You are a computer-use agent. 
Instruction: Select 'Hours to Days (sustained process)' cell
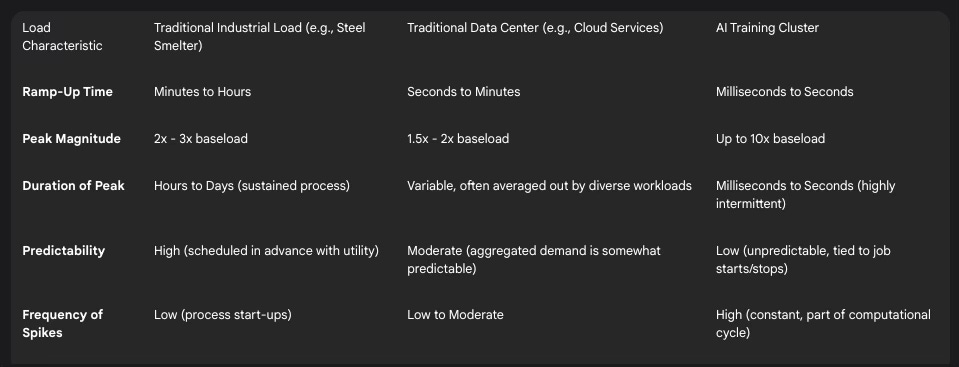coord(252,186)
